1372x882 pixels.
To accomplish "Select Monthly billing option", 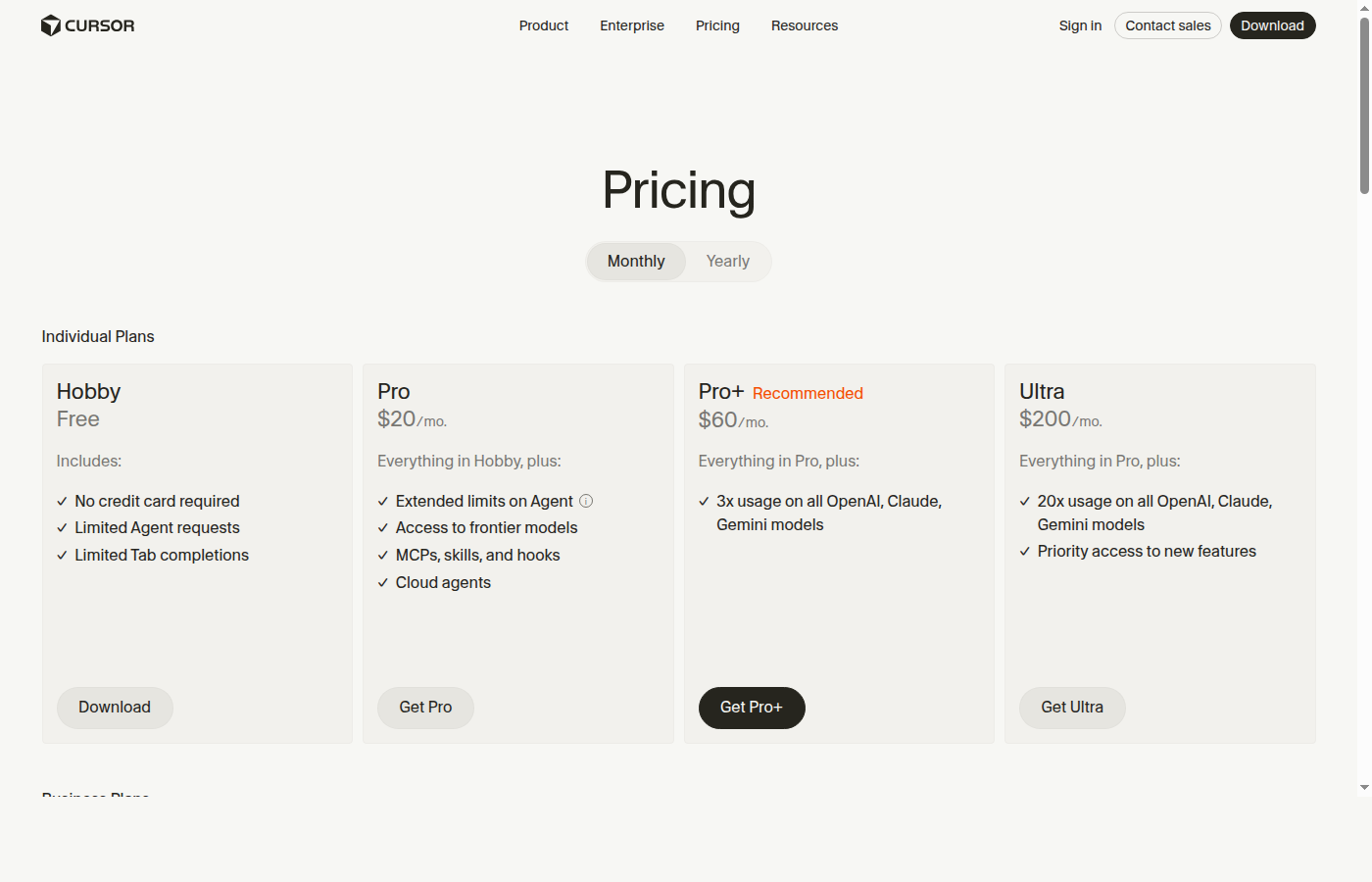I will click(x=635, y=261).
